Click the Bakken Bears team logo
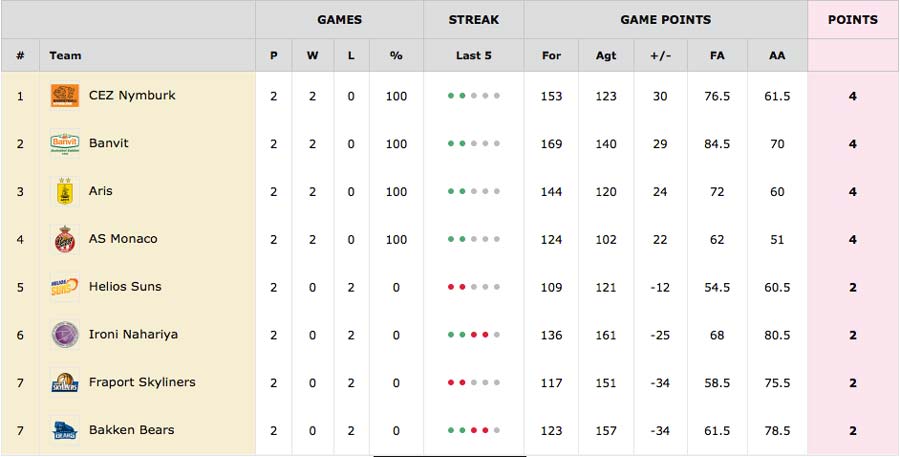 pyautogui.click(x=65, y=430)
